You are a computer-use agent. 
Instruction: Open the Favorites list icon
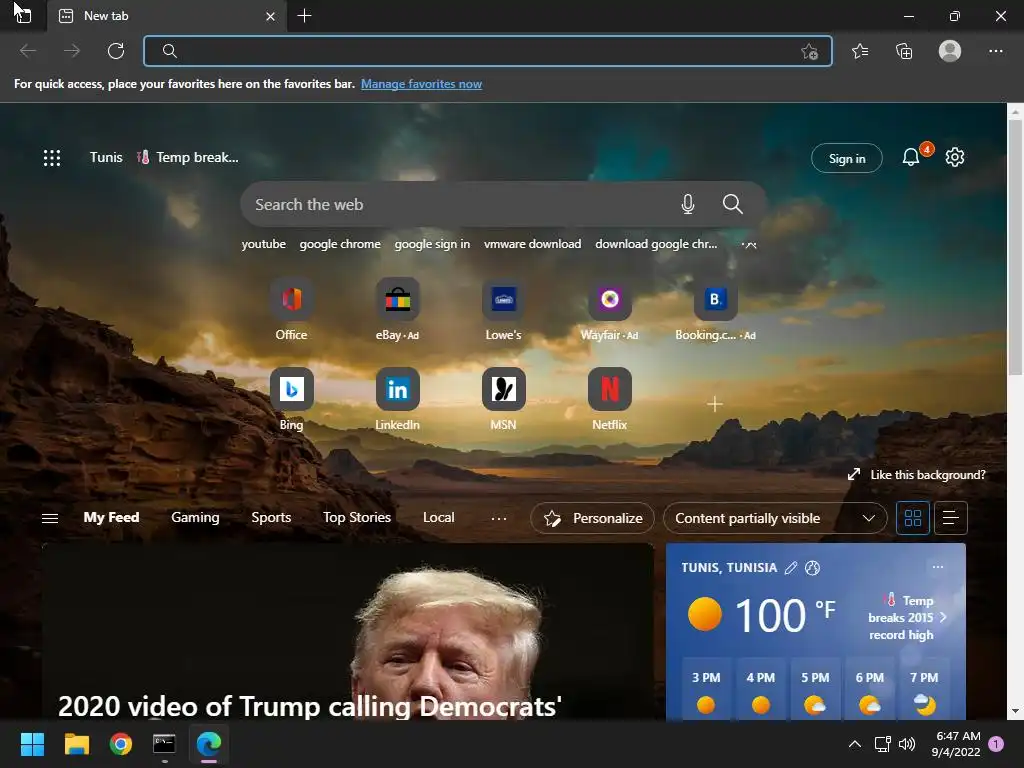860,51
